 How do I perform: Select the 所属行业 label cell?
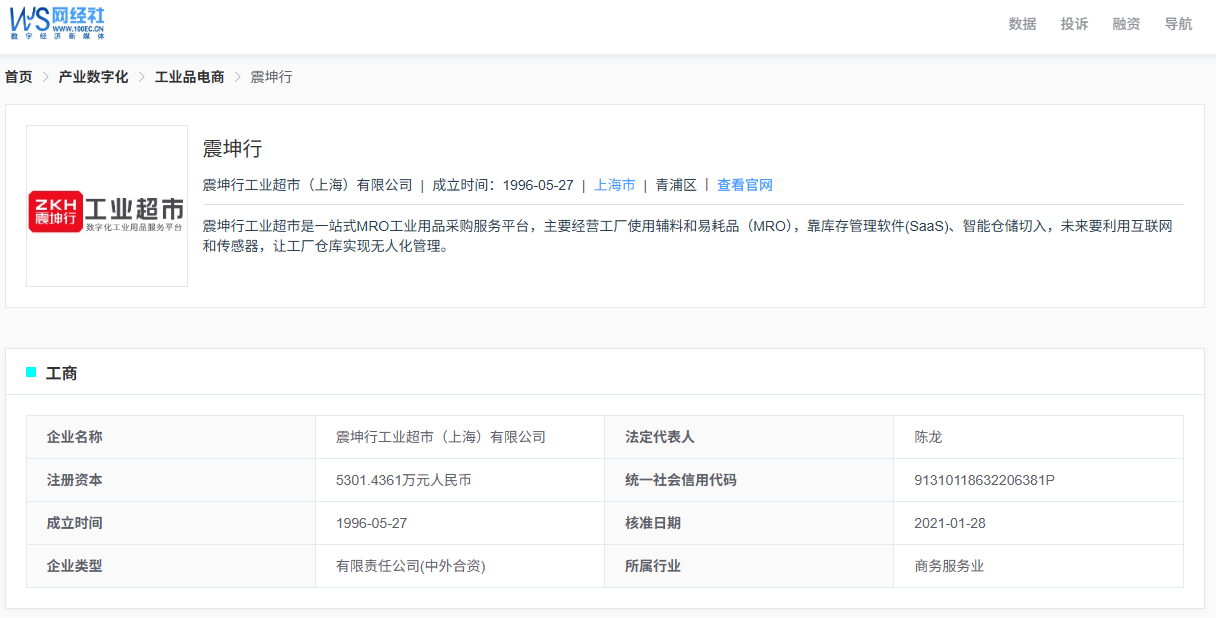pyautogui.click(x=749, y=566)
